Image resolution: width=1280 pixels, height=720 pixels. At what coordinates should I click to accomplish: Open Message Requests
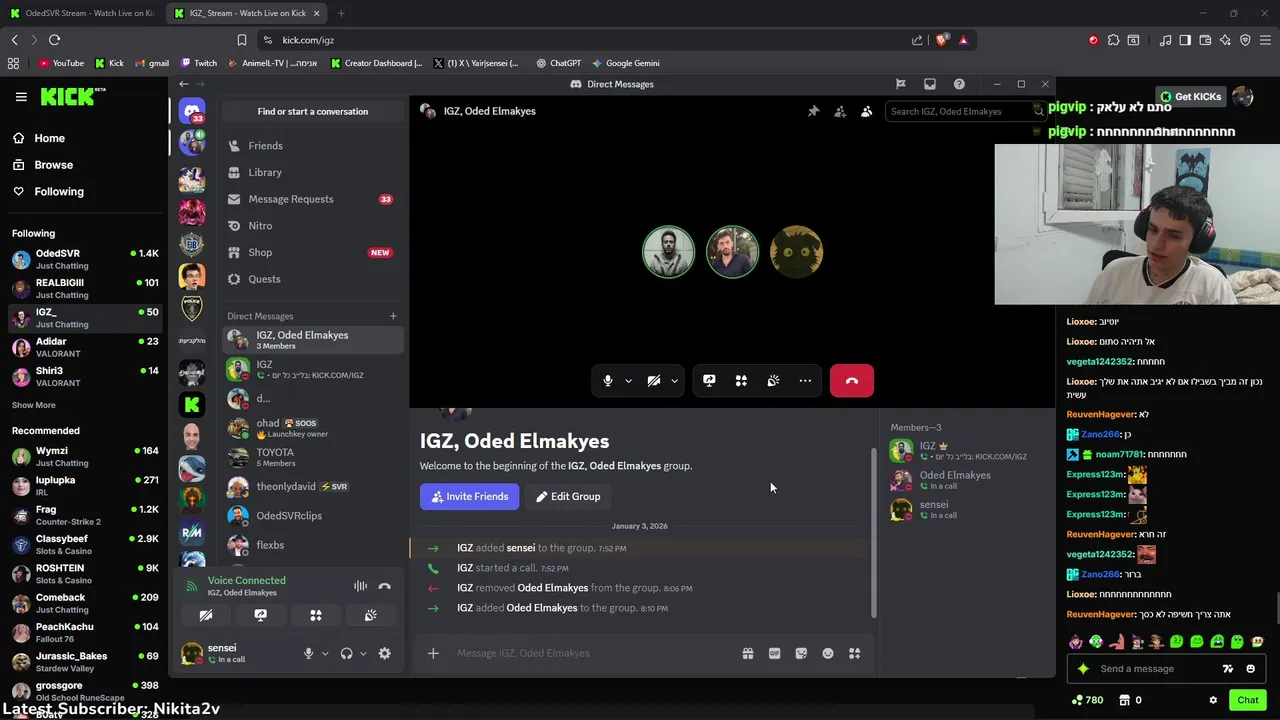click(x=312, y=199)
